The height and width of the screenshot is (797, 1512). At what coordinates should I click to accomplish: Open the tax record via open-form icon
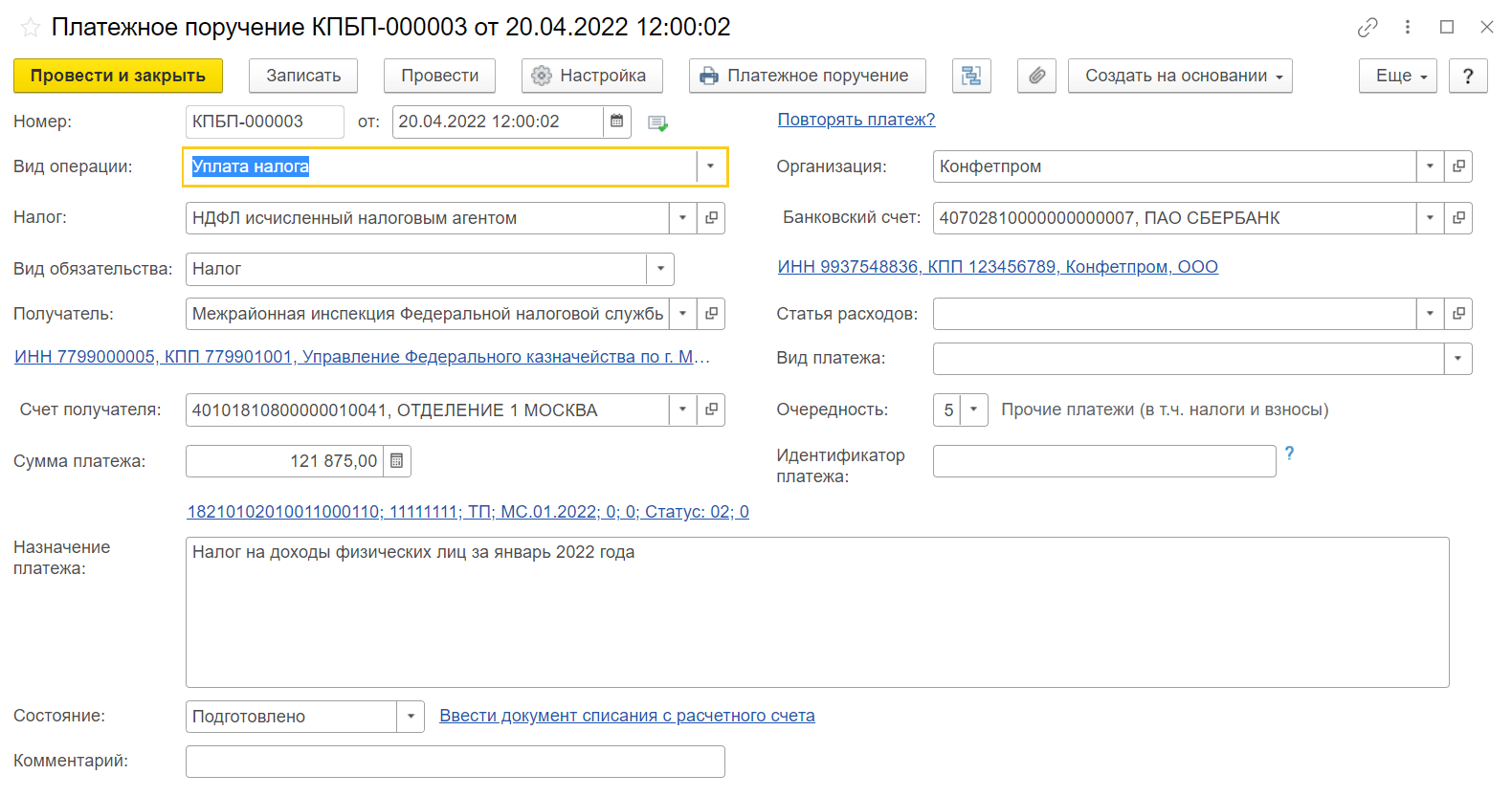pyautogui.click(x=711, y=218)
